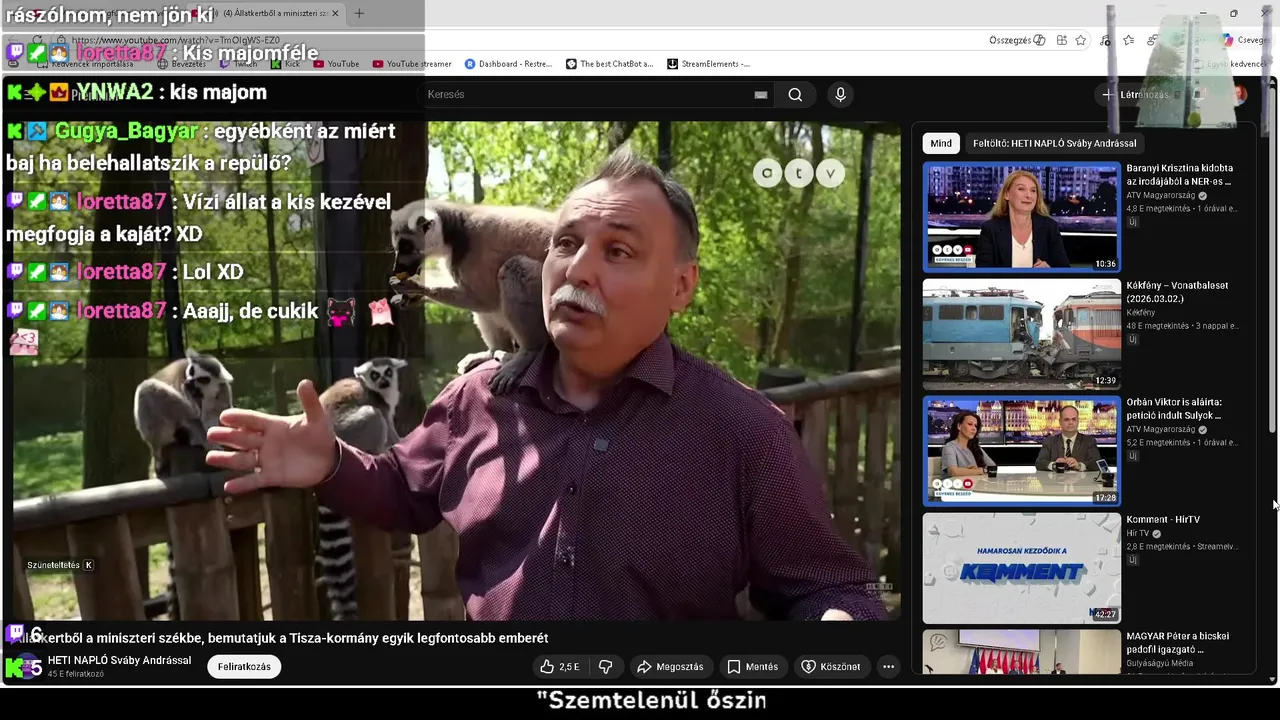
Task: Open HETI NAPLÓ Sváby Andrással channel
Action: [x=119, y=660]
